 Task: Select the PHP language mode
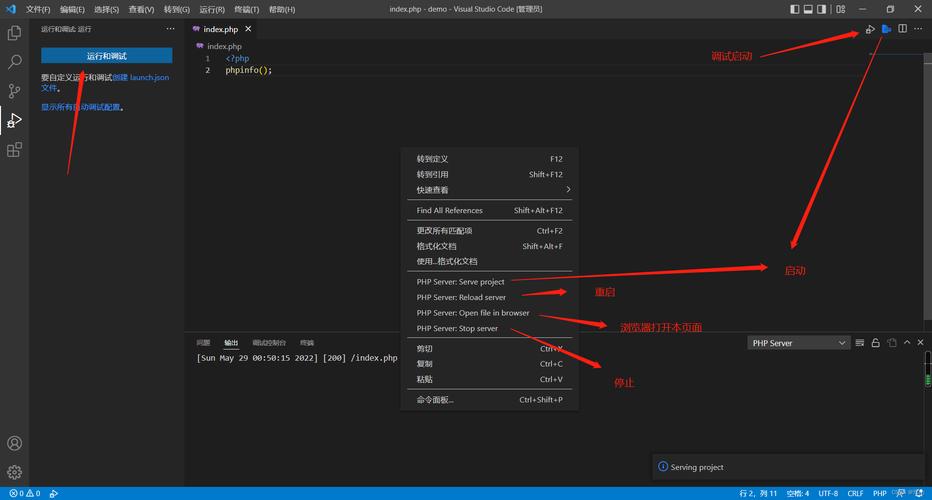click(880, 493)
